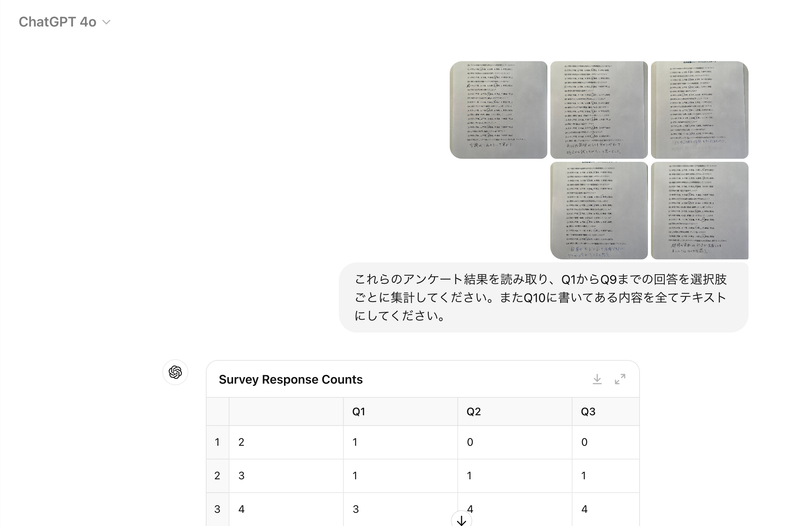The width and height of the screenshot is (800, 526).
Task: Select row number 3 in the table
Action: (x=217, y=509)
